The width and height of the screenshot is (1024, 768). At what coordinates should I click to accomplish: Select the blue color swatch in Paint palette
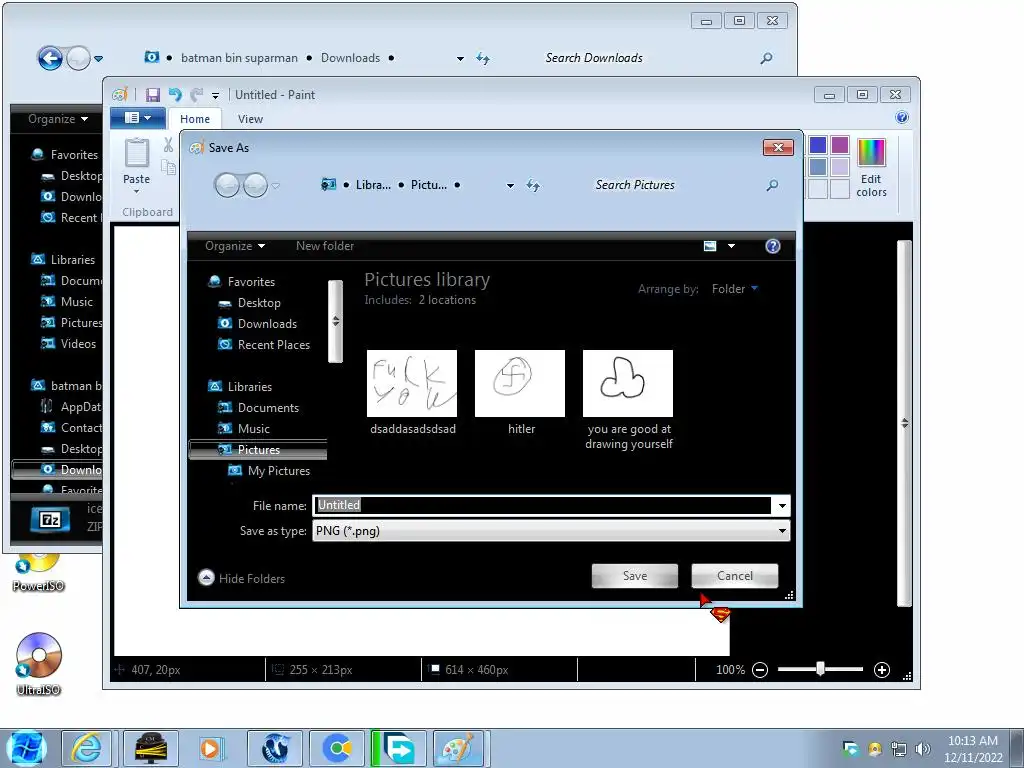coord(818,144)
